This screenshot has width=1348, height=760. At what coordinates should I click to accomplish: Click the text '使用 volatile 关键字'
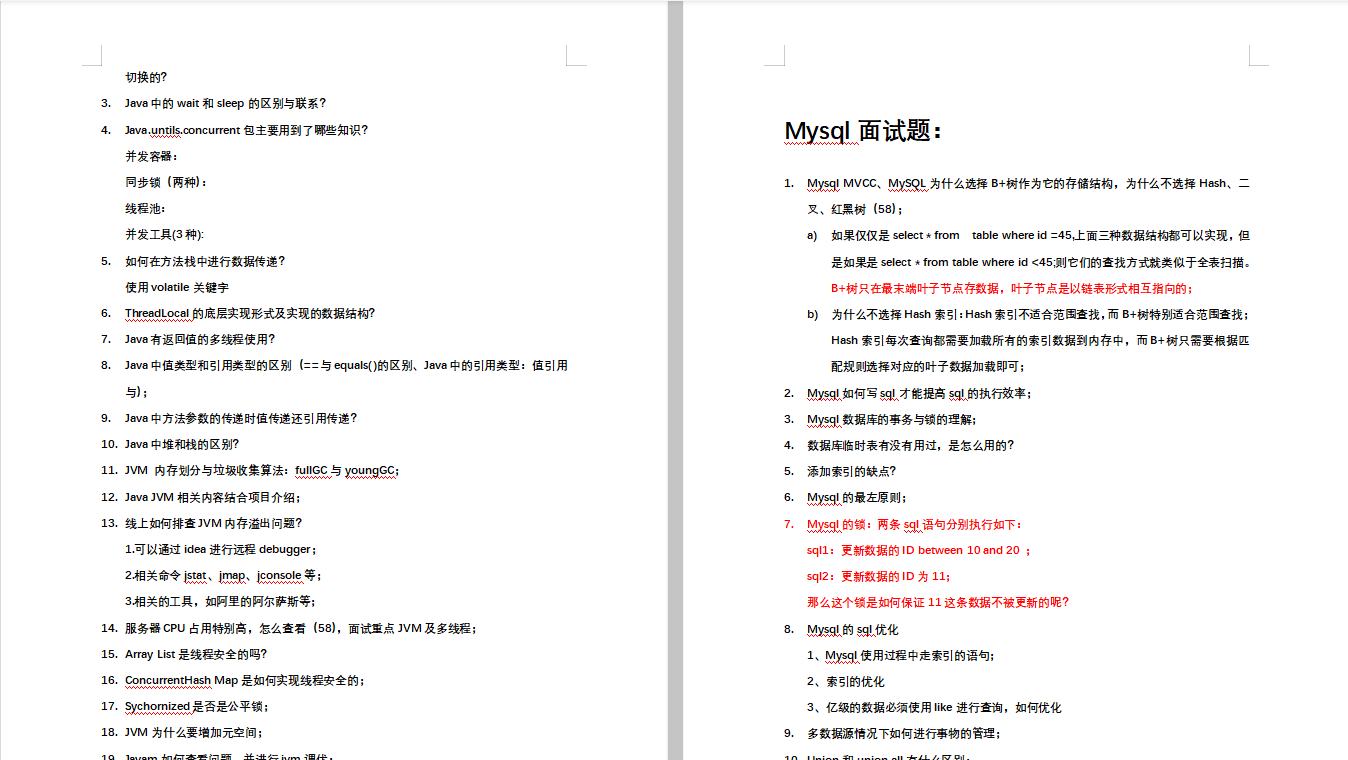(177, 287)
